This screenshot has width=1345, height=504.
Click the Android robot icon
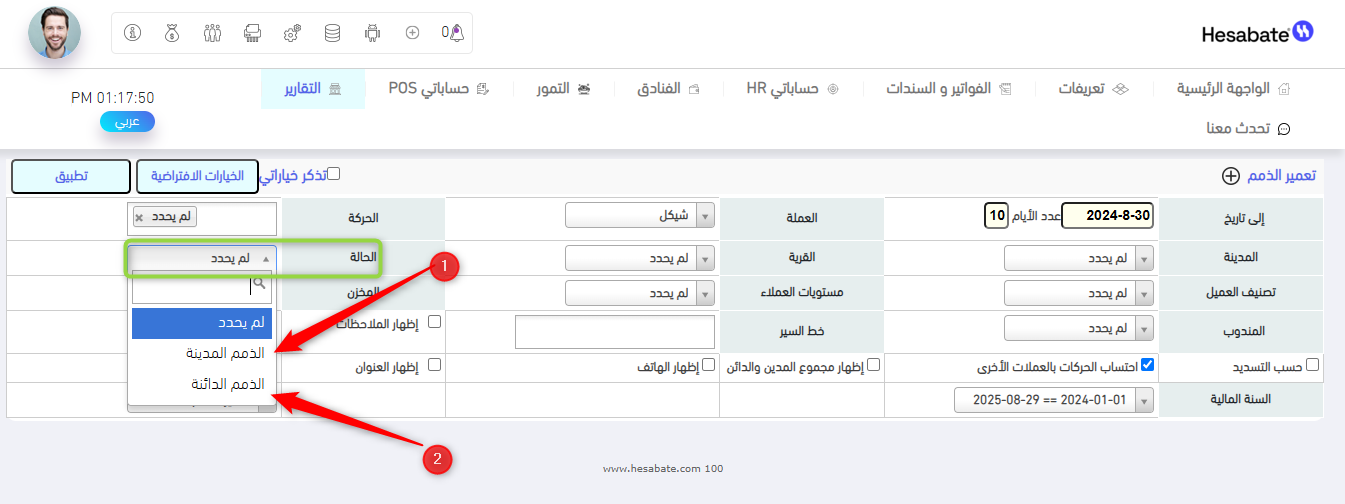372,33
